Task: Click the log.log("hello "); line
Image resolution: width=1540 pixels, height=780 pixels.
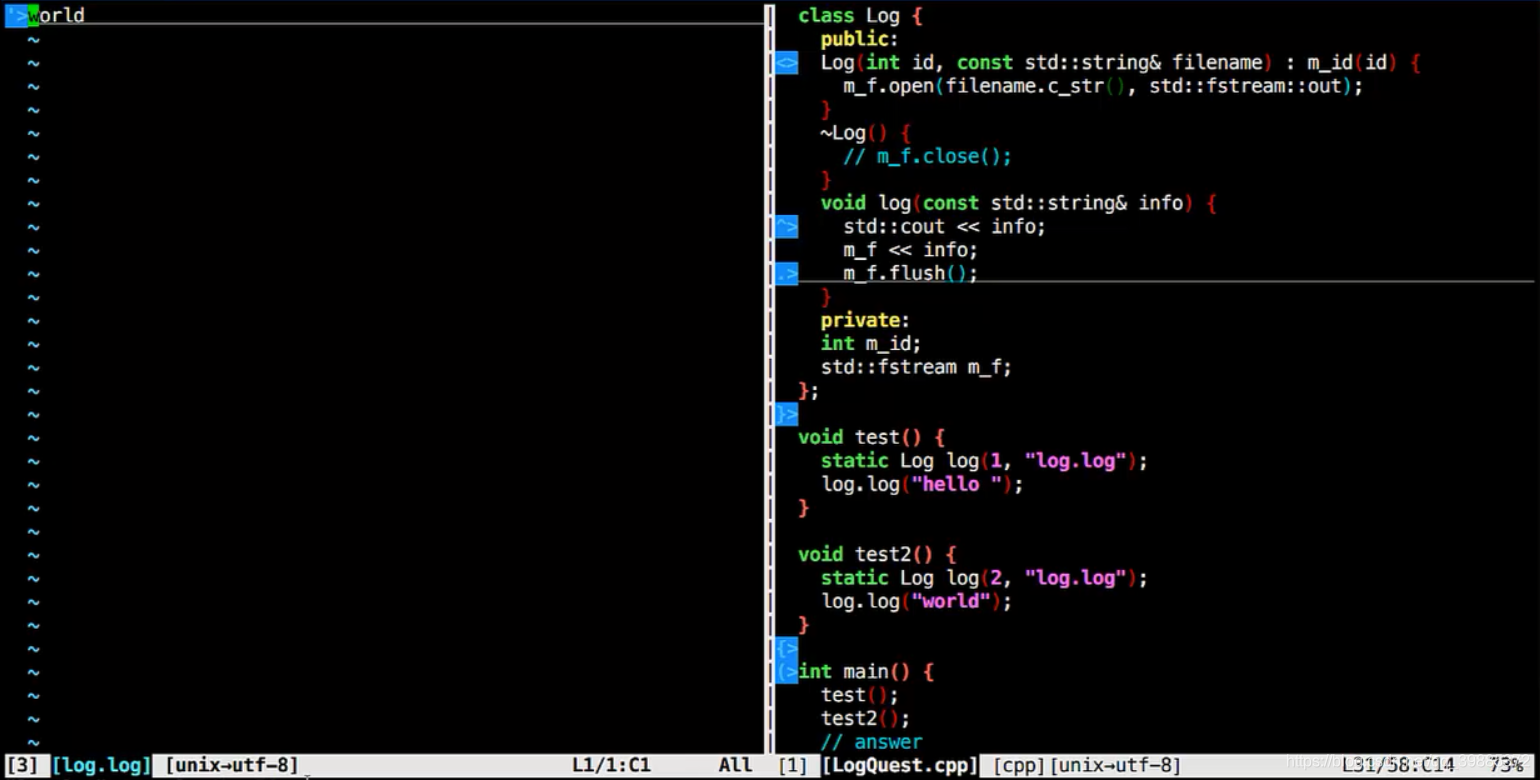Action: (x=922, y=484)
